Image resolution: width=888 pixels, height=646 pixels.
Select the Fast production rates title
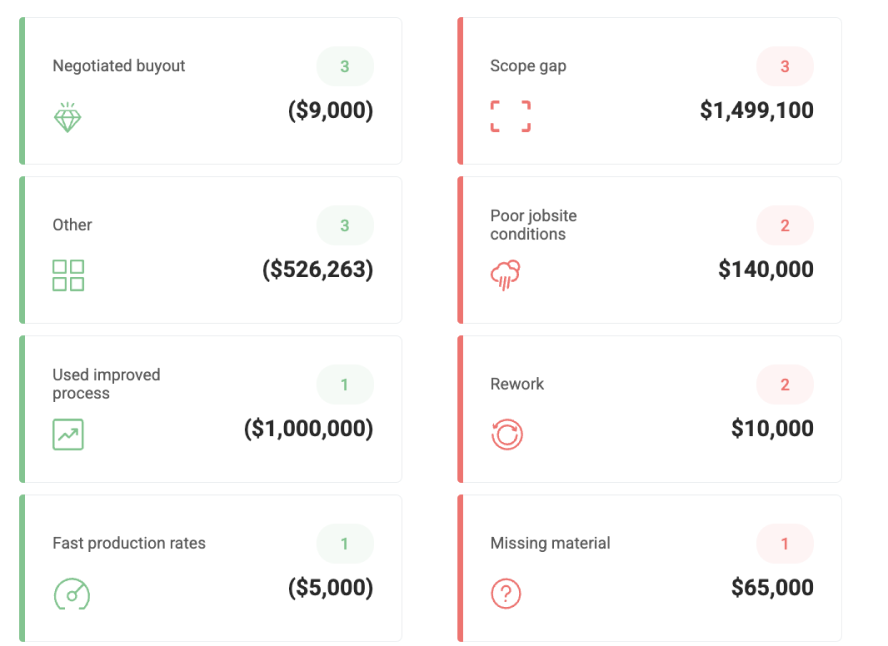(129, 543)
